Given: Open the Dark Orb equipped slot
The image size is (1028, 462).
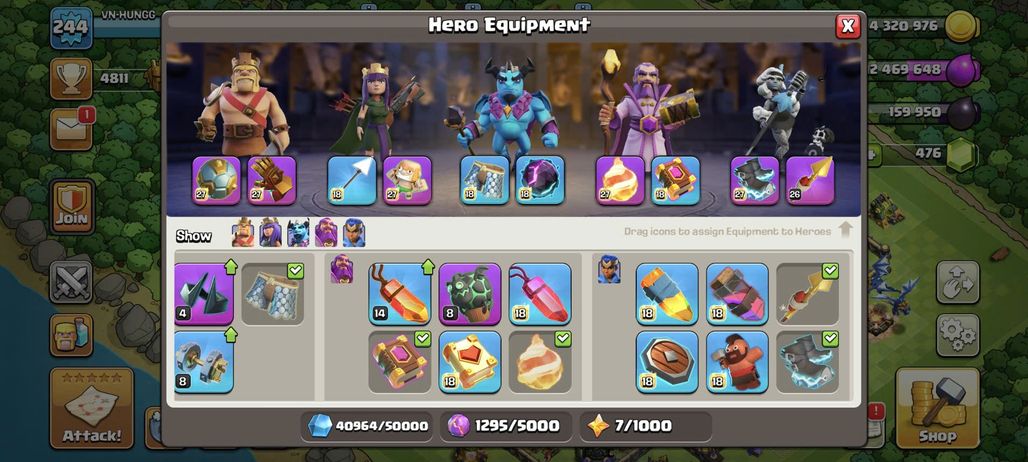Looking at the screenshot, I should tap(540, 180).
